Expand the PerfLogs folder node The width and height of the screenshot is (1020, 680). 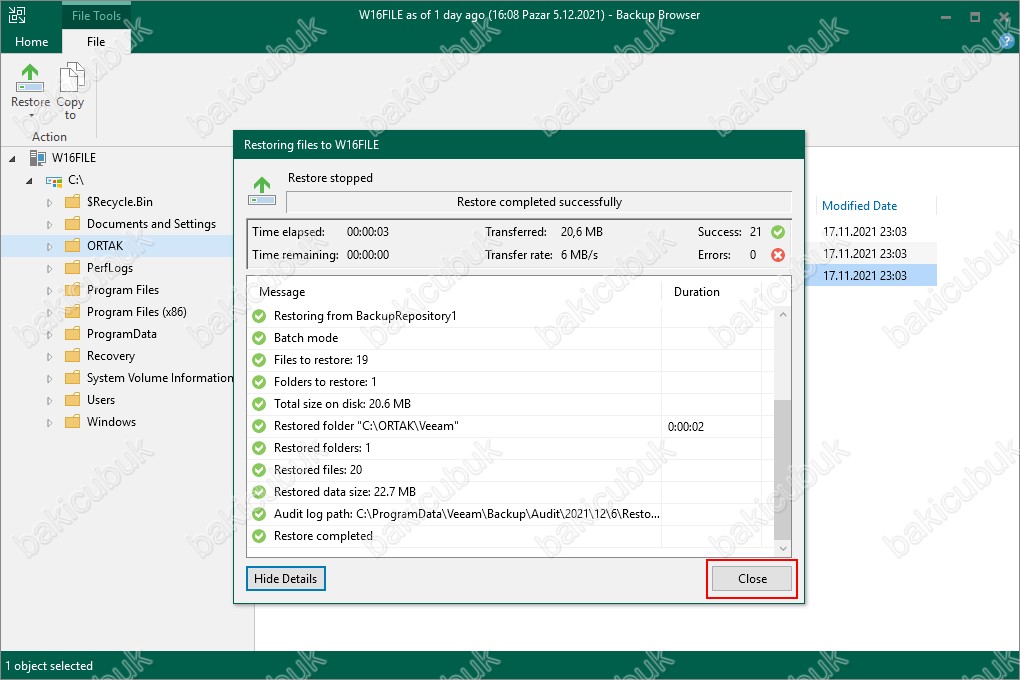(49, 268)
